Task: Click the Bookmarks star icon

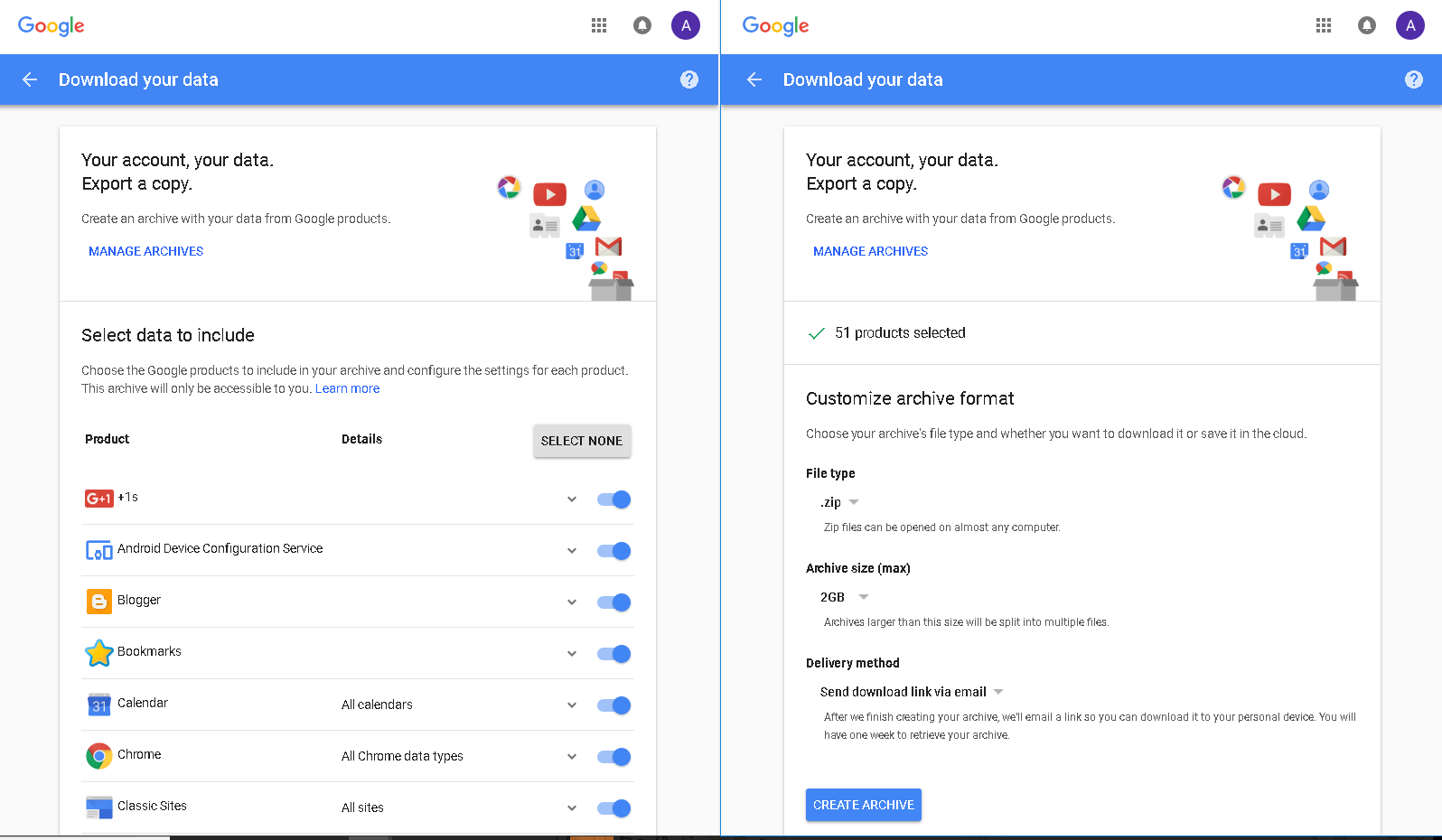Action: tap(98, 653)
